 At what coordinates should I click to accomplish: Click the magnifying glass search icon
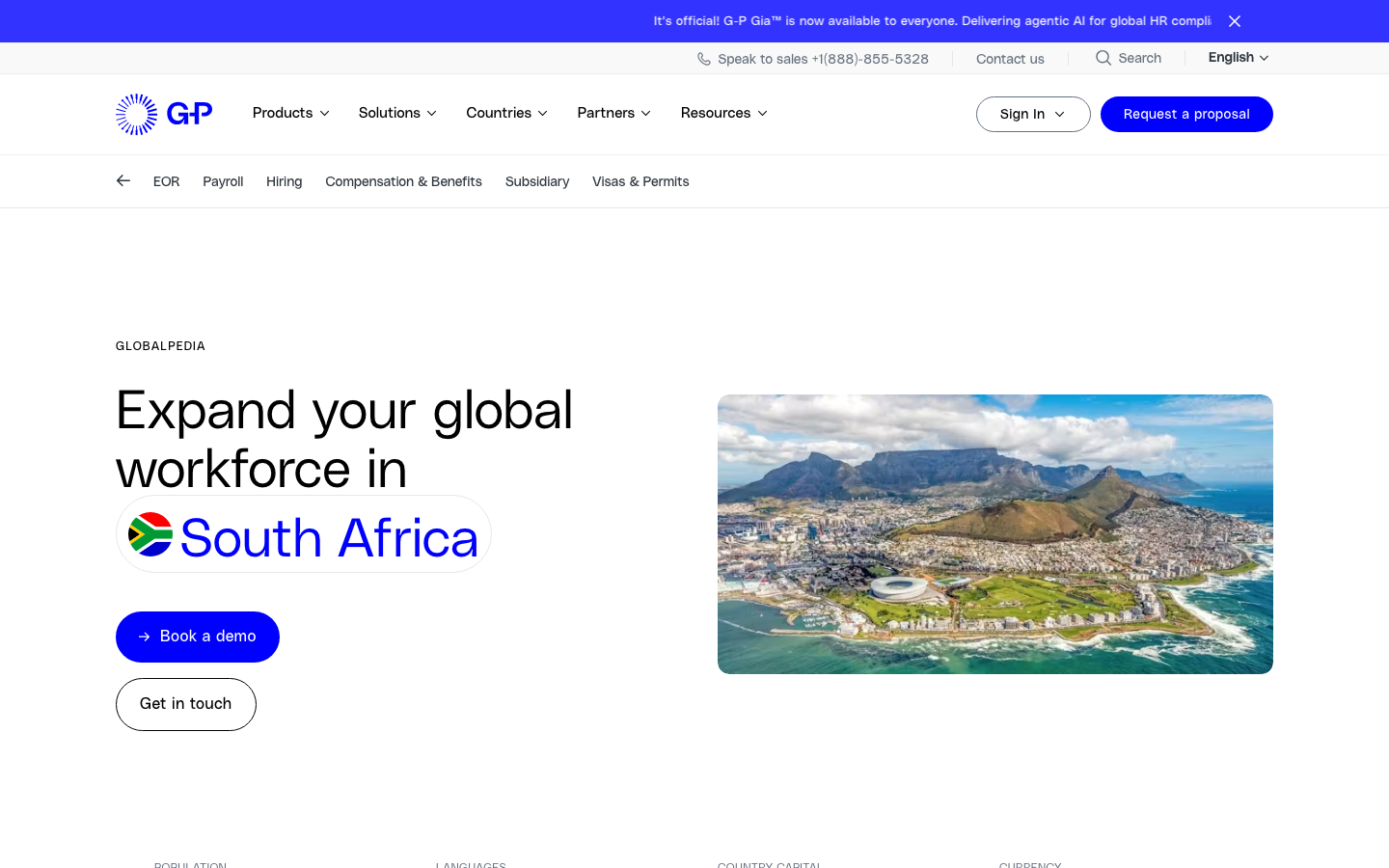(x=1103, y=58)
